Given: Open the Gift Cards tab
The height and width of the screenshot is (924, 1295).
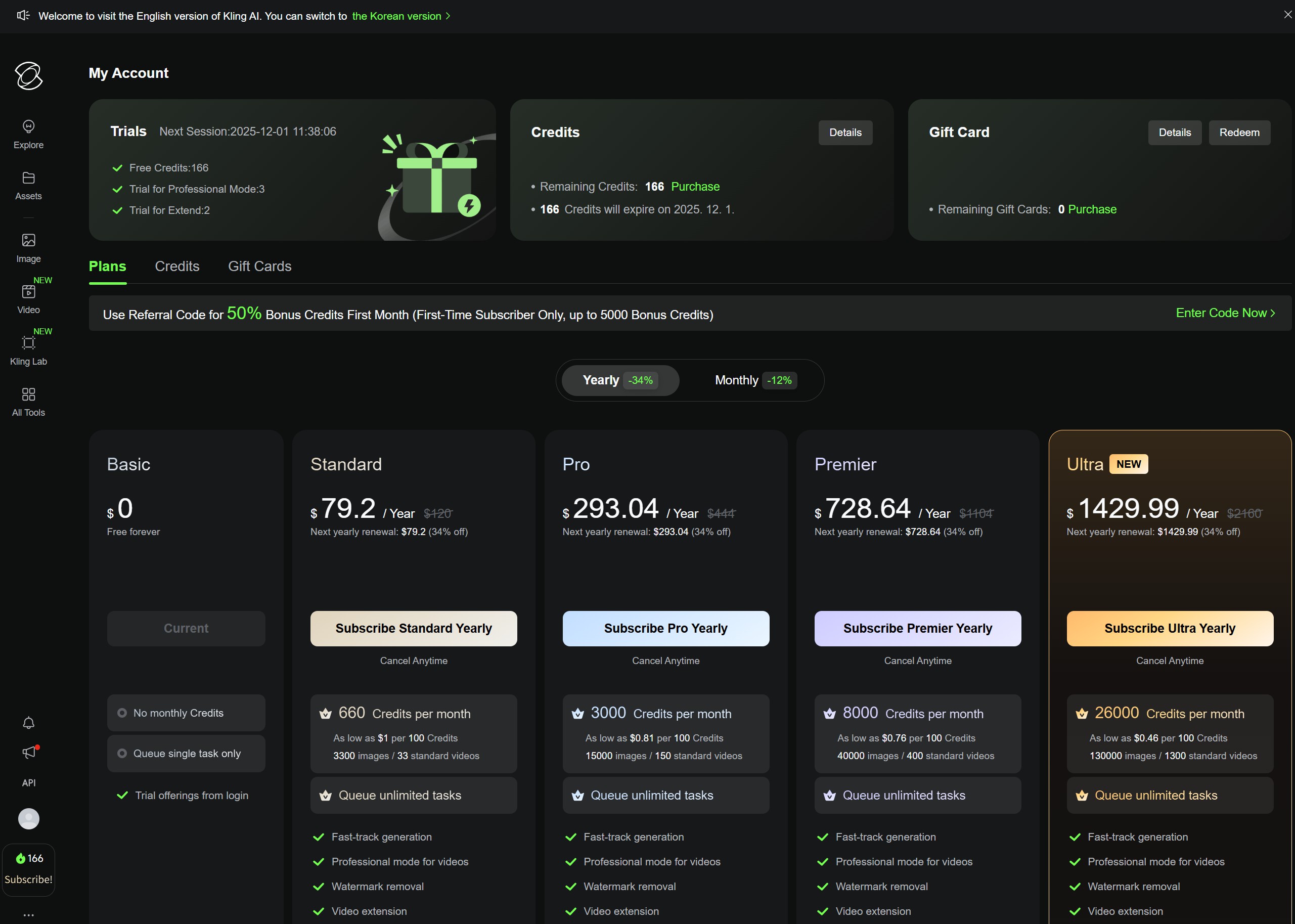Looking at the screenshot, I should [259, 266].
